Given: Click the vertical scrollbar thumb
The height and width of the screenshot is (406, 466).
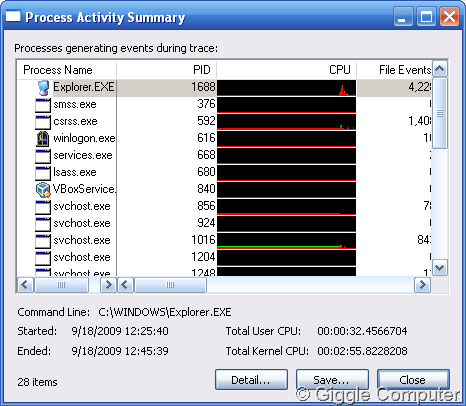Looking at the screenshot, I should (440, 113).
